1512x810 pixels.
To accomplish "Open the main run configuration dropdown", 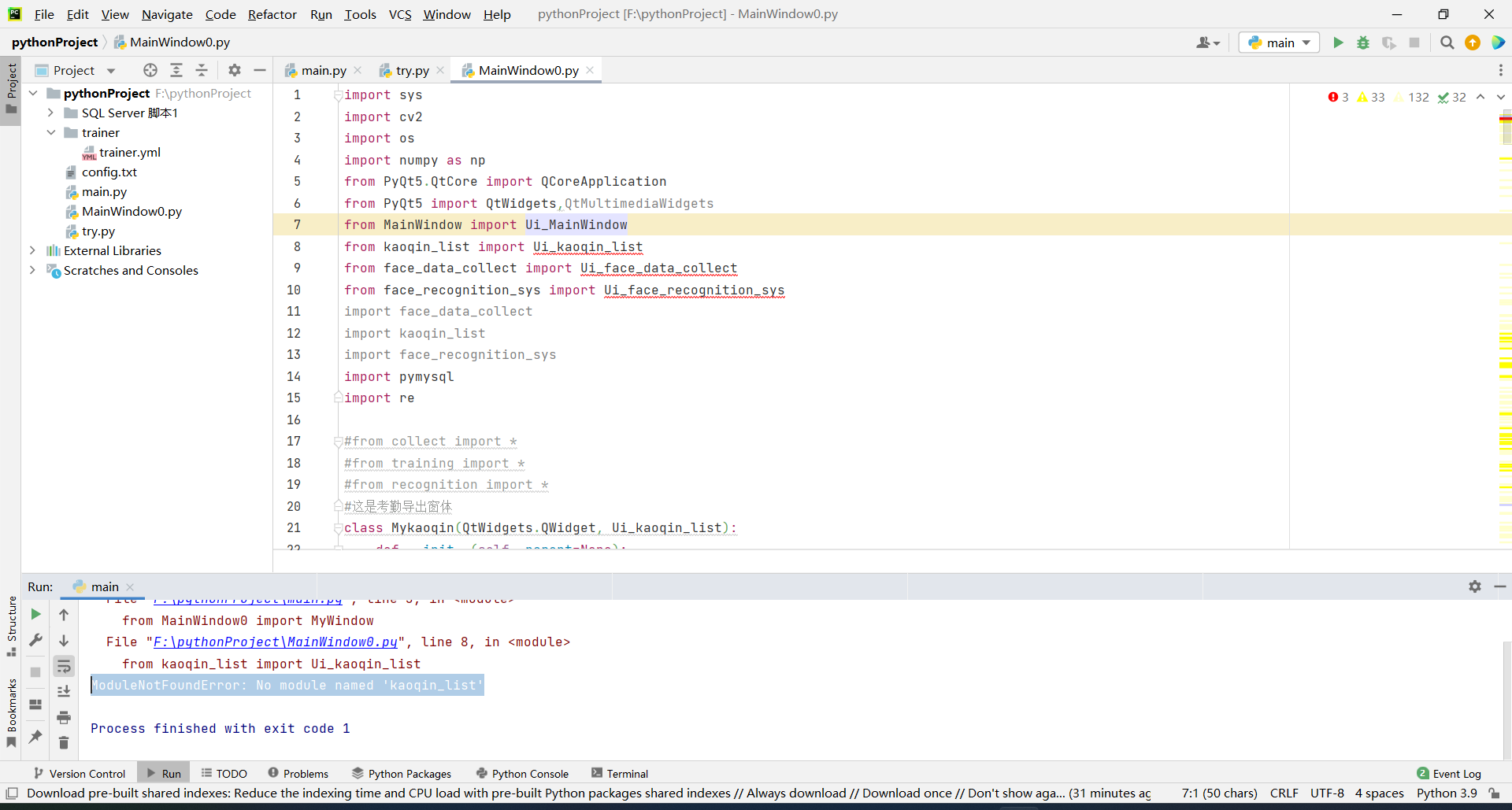I will 1279,43.
